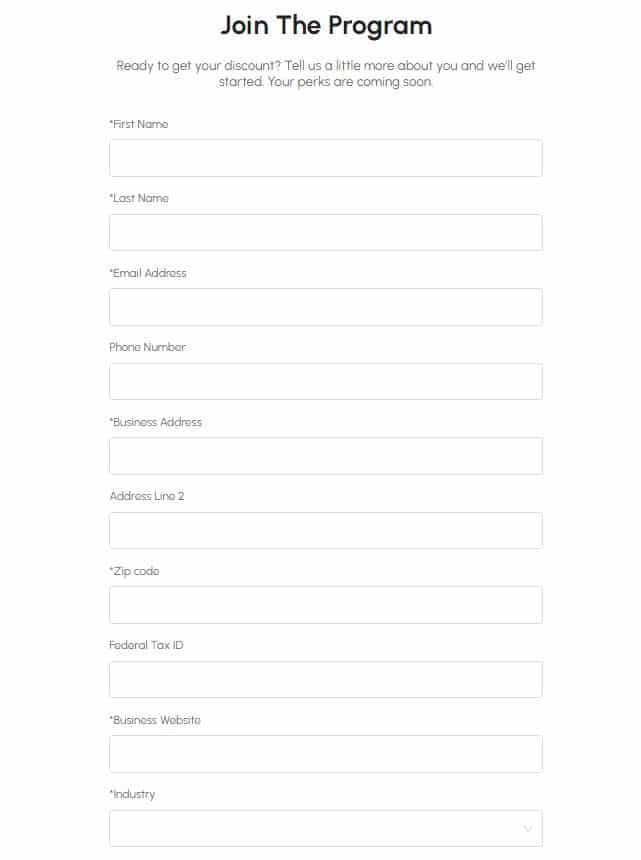Click the *Email Address label
The height and width of the screenshot is (860, 641).
[x=148, y=273]
